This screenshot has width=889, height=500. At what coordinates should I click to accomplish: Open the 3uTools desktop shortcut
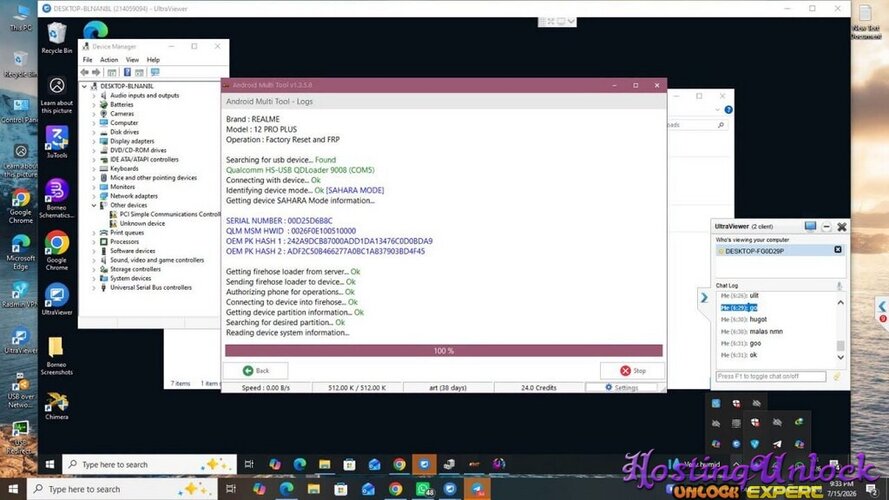[x=57, y=142]
